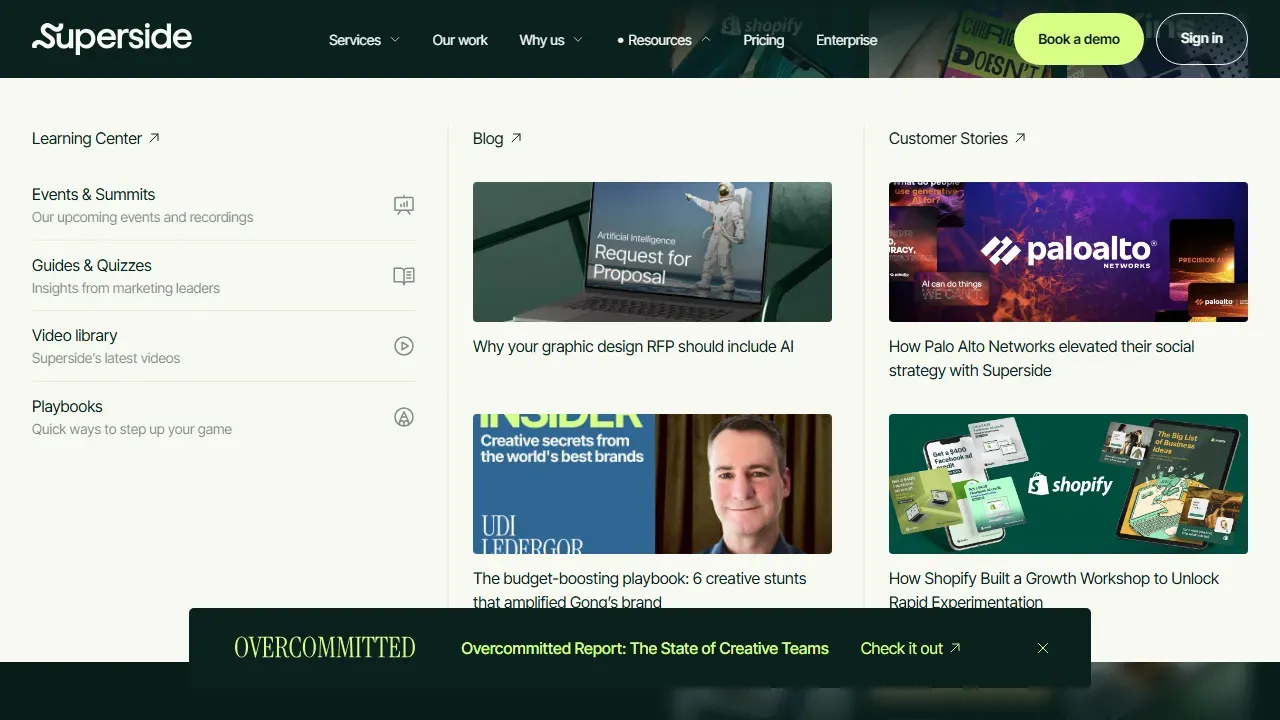
Task: Open the Request for Proposal blog thumbnail
Action: tap(652, 252)
